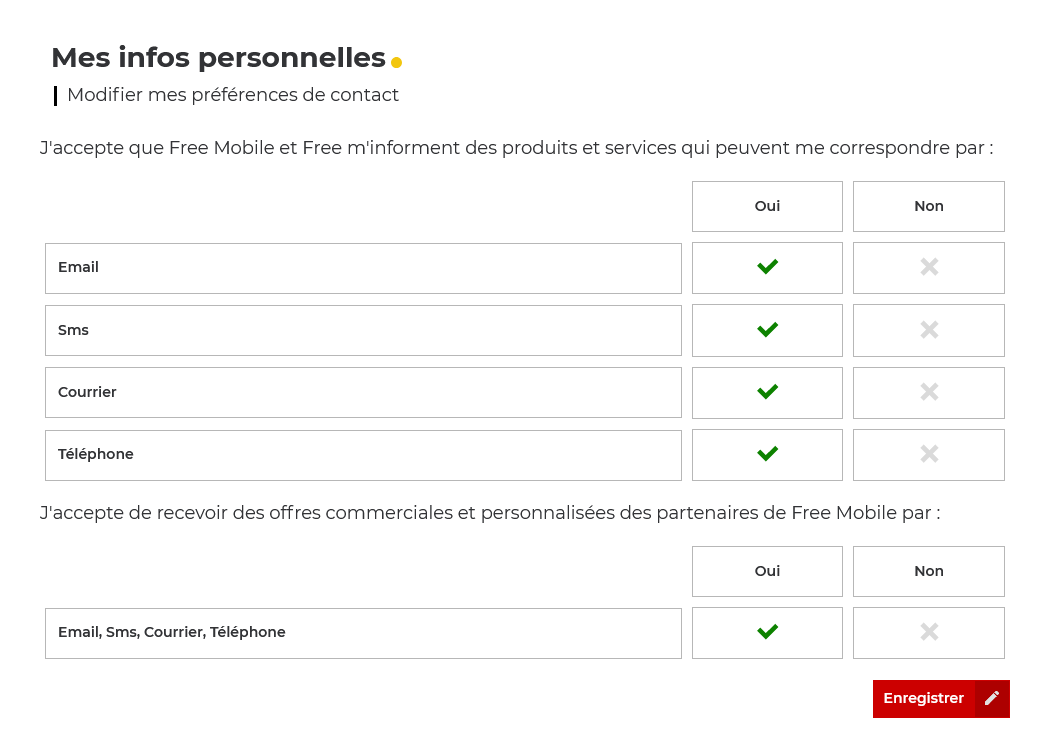Image resolution: width=1050 pixels, height=750 pixels.
Task: Click the grey cross for Sms
Action: coord(929,330)
